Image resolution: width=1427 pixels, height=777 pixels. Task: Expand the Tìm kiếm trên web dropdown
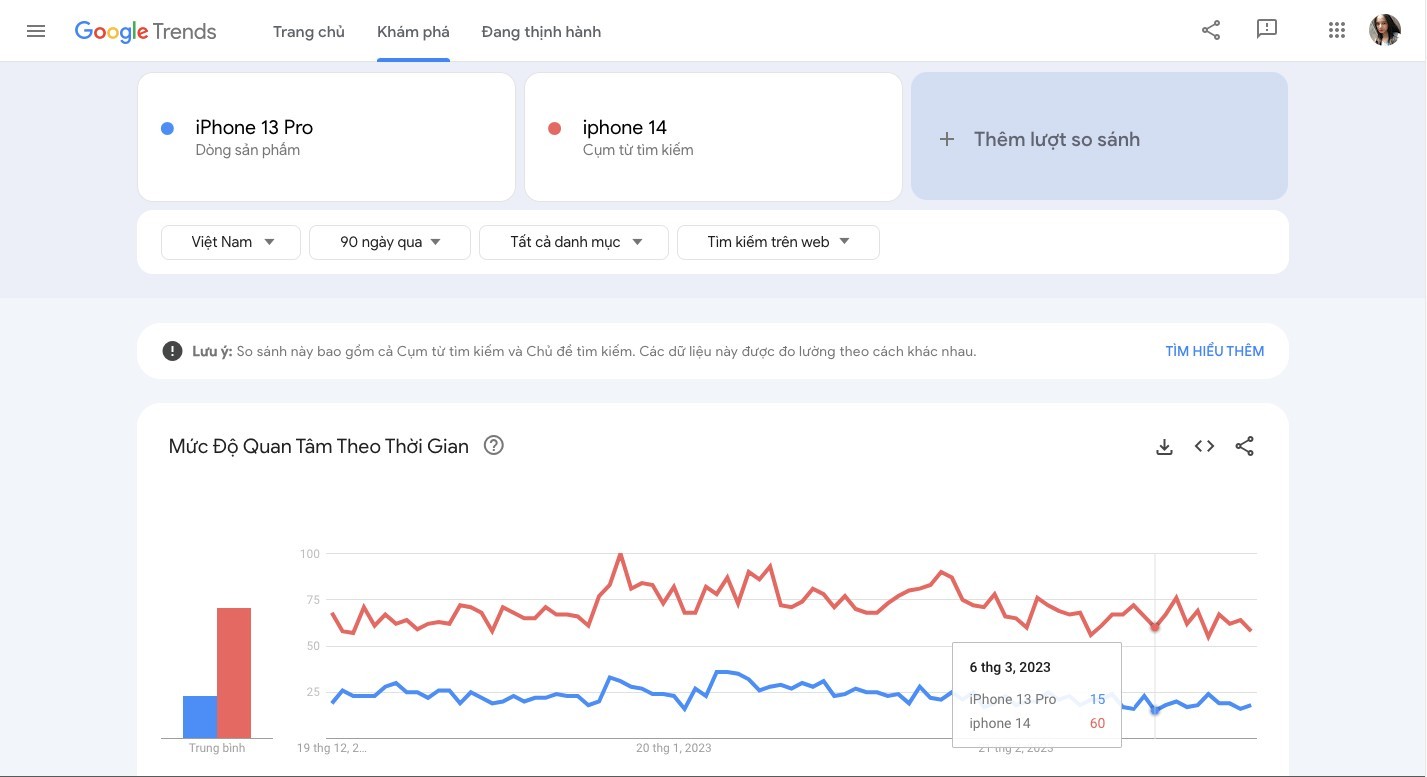(778, 242)
